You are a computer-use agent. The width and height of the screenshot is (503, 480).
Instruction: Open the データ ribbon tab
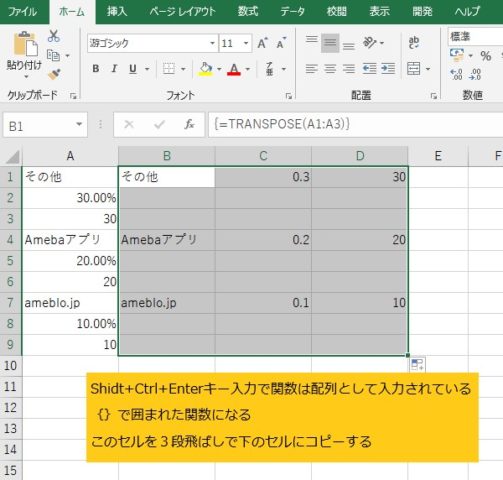292,12
